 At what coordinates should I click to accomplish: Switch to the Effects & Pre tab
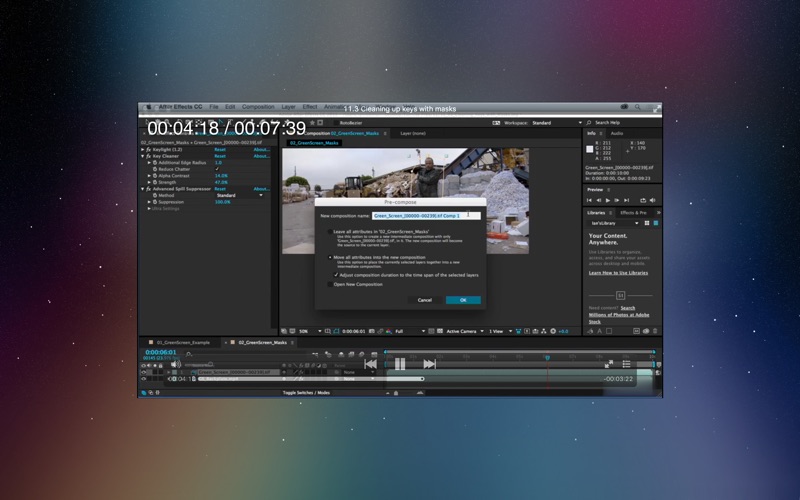[633, 213]
